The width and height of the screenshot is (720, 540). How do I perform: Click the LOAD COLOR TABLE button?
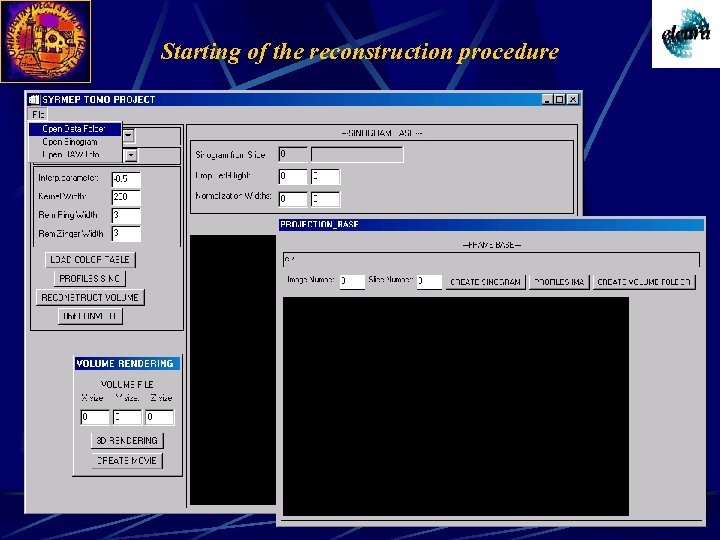point(90,259)
